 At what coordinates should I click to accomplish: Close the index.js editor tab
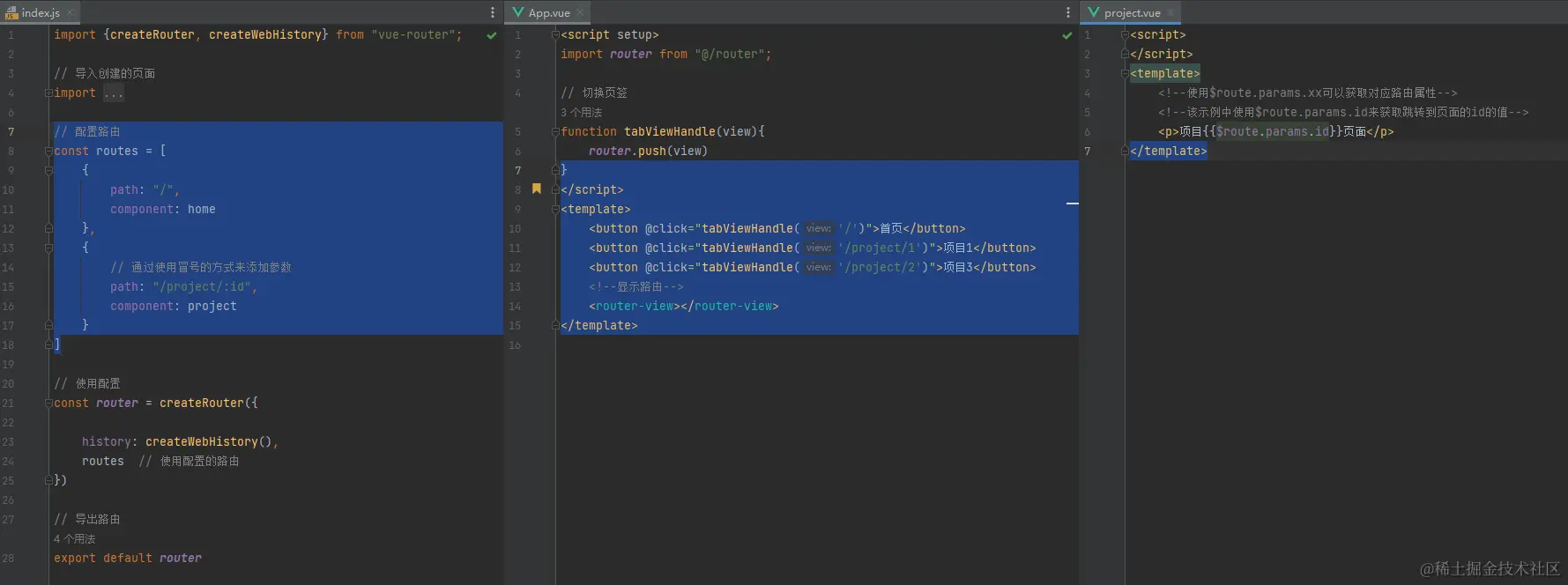pos(70,12)
